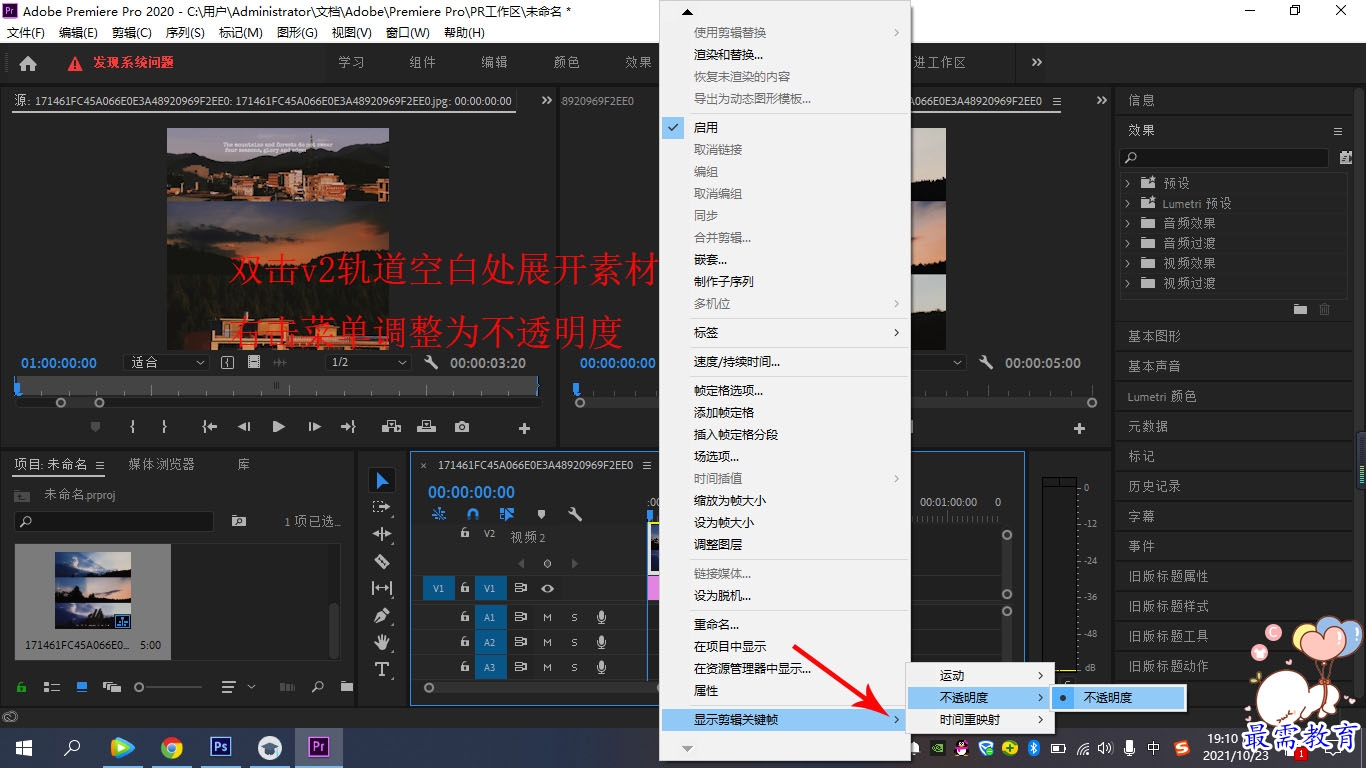Toggle Project writable green lock icon
Image resolution: width=1366 pixels, height=768 pixels.
21,687
